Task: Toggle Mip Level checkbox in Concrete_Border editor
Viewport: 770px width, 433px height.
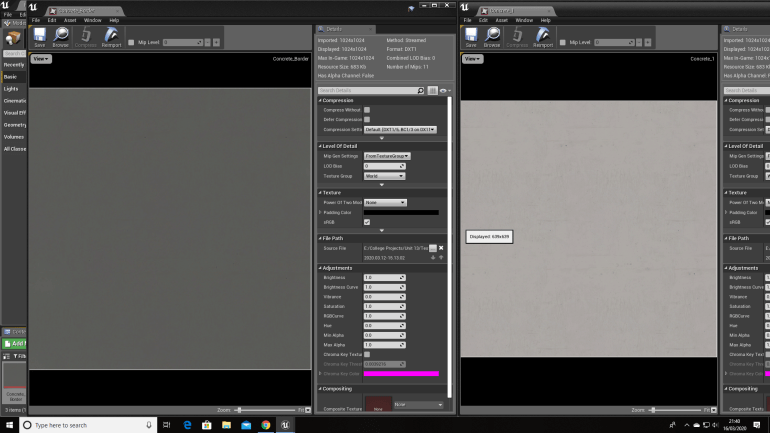Action: click(x=131, y=42)
